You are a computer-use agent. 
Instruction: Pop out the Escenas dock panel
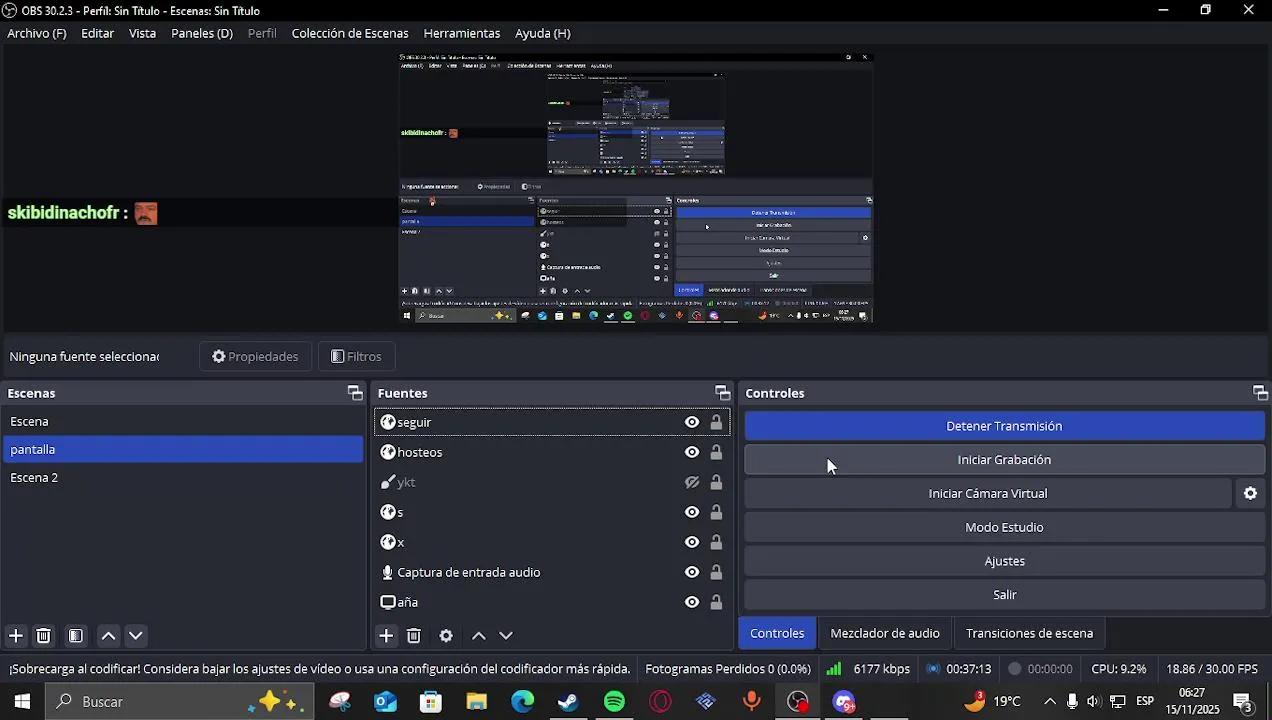[355, 393]
